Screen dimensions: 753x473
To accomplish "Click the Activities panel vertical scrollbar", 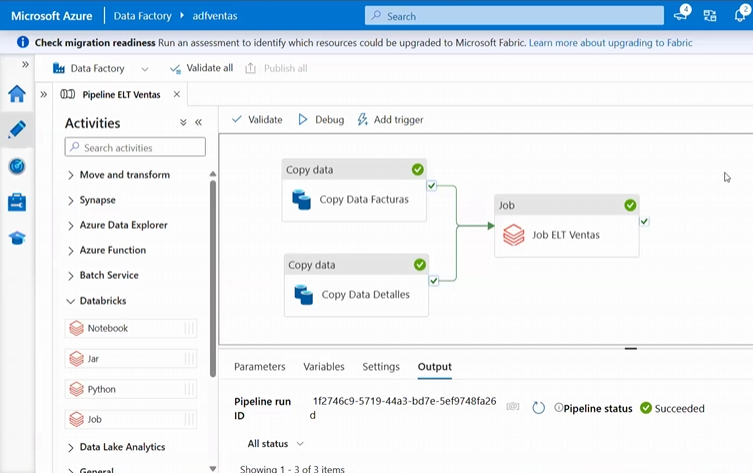I will pyautogui.click(x=212, y=280).
